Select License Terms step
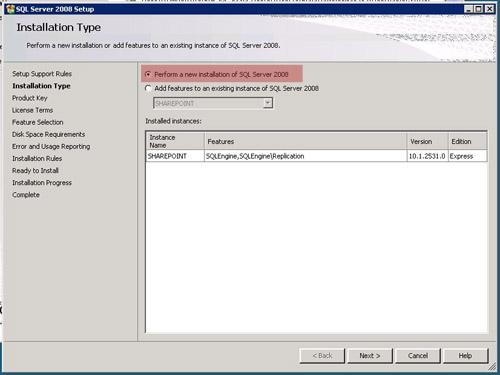The width and height of the screenshot is (500, 375). tap(32, 110)
